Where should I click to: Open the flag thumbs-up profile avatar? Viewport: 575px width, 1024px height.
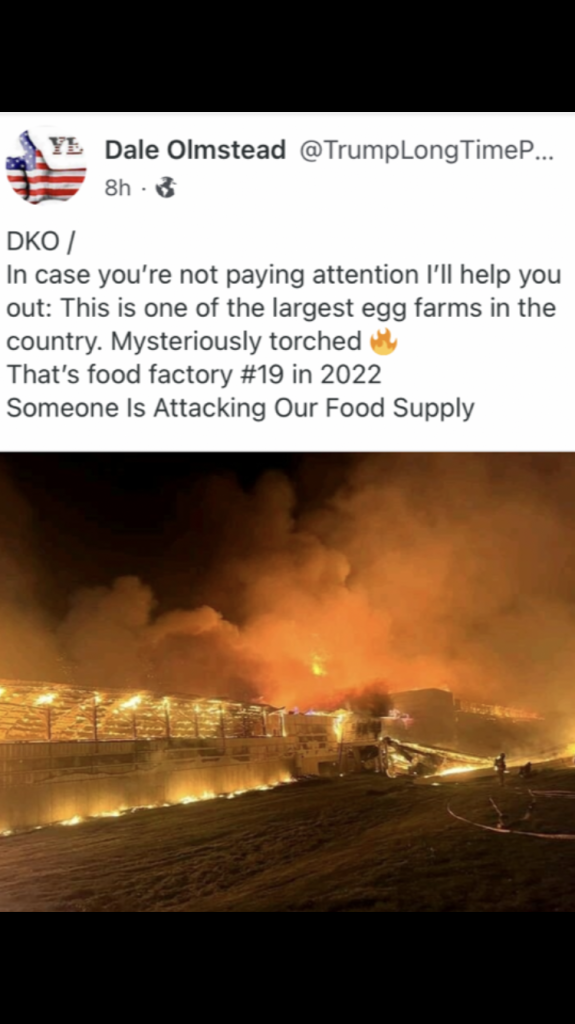click(46, 167)
